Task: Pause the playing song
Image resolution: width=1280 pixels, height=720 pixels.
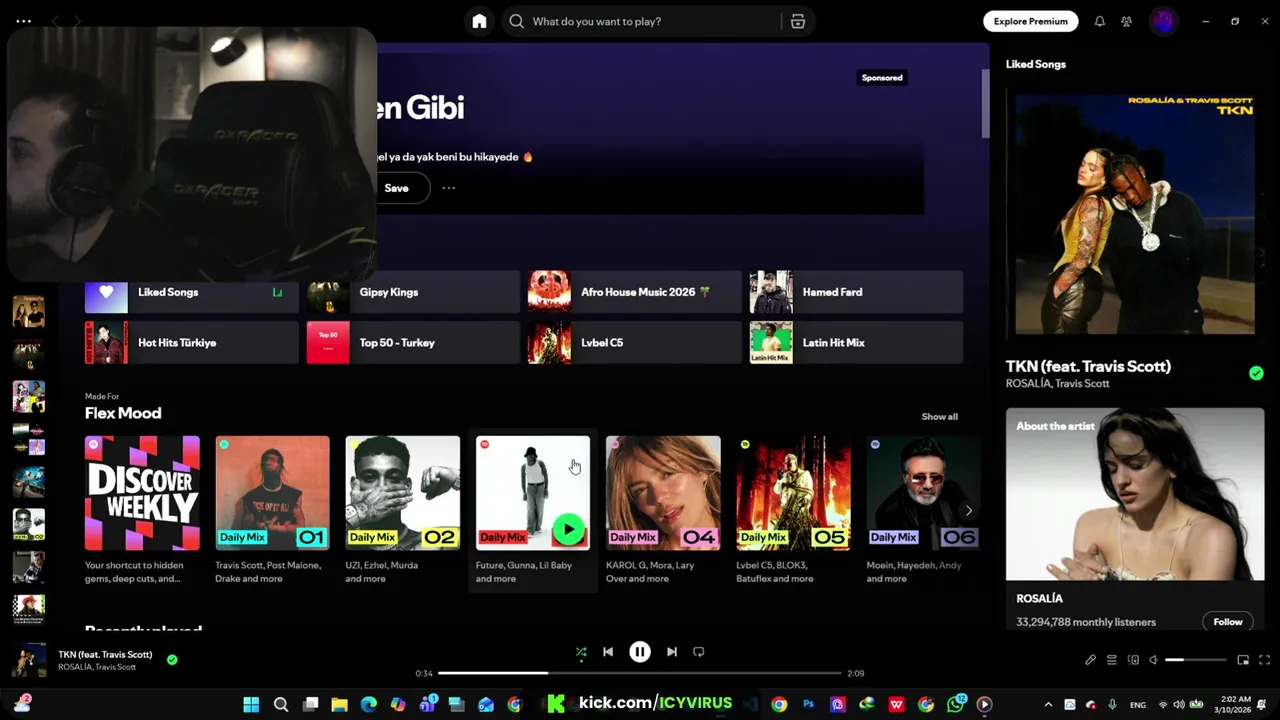Action: click(640, 652)
